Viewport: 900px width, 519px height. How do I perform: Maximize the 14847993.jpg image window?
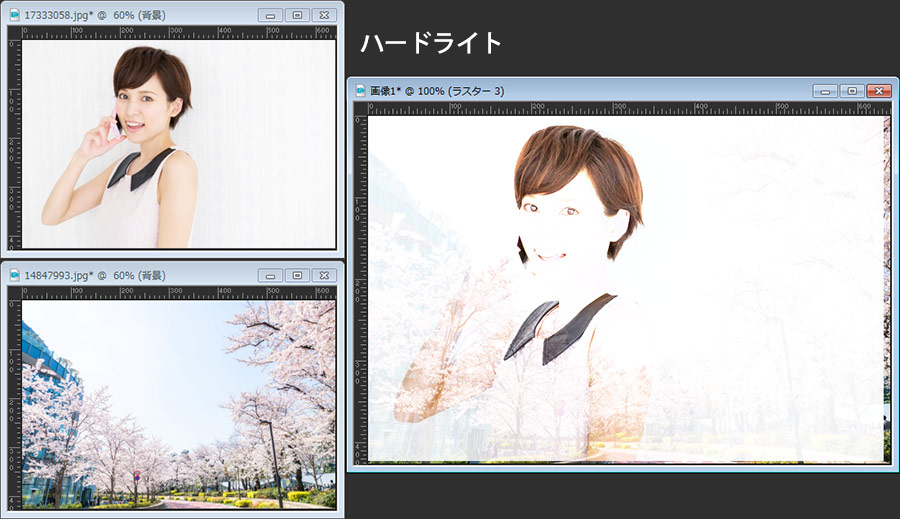[297, 275]
